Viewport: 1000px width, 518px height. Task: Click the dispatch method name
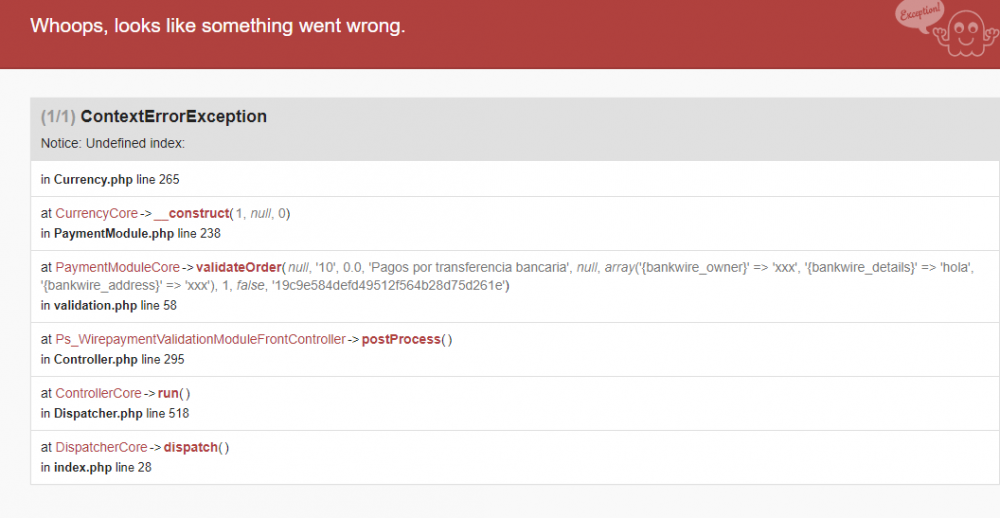tap(188, 447)
